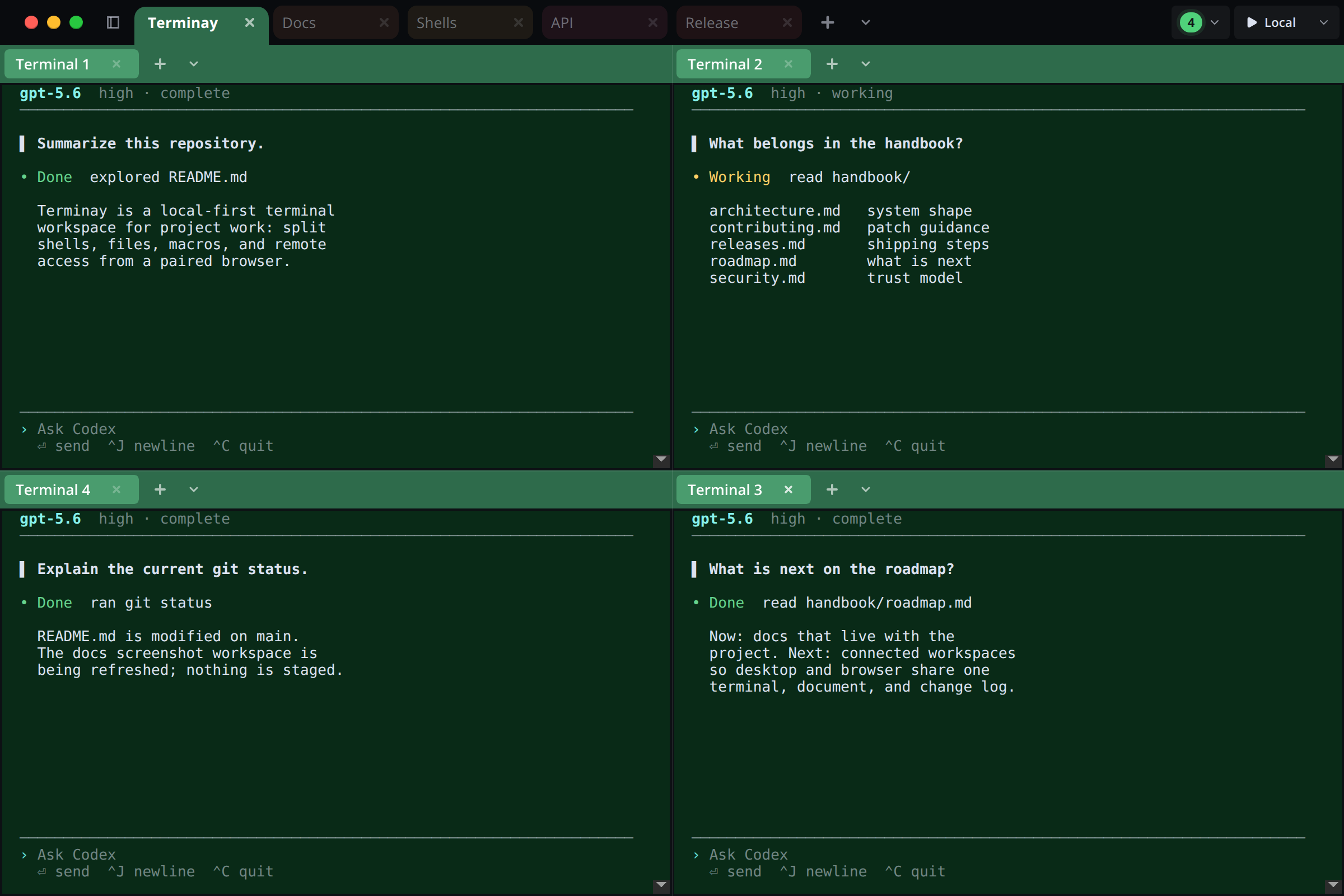The height and width of the screenshot is (896, 1344).
Task: Open the chevron menu next to Terminal 4
Action: point(194,489)
